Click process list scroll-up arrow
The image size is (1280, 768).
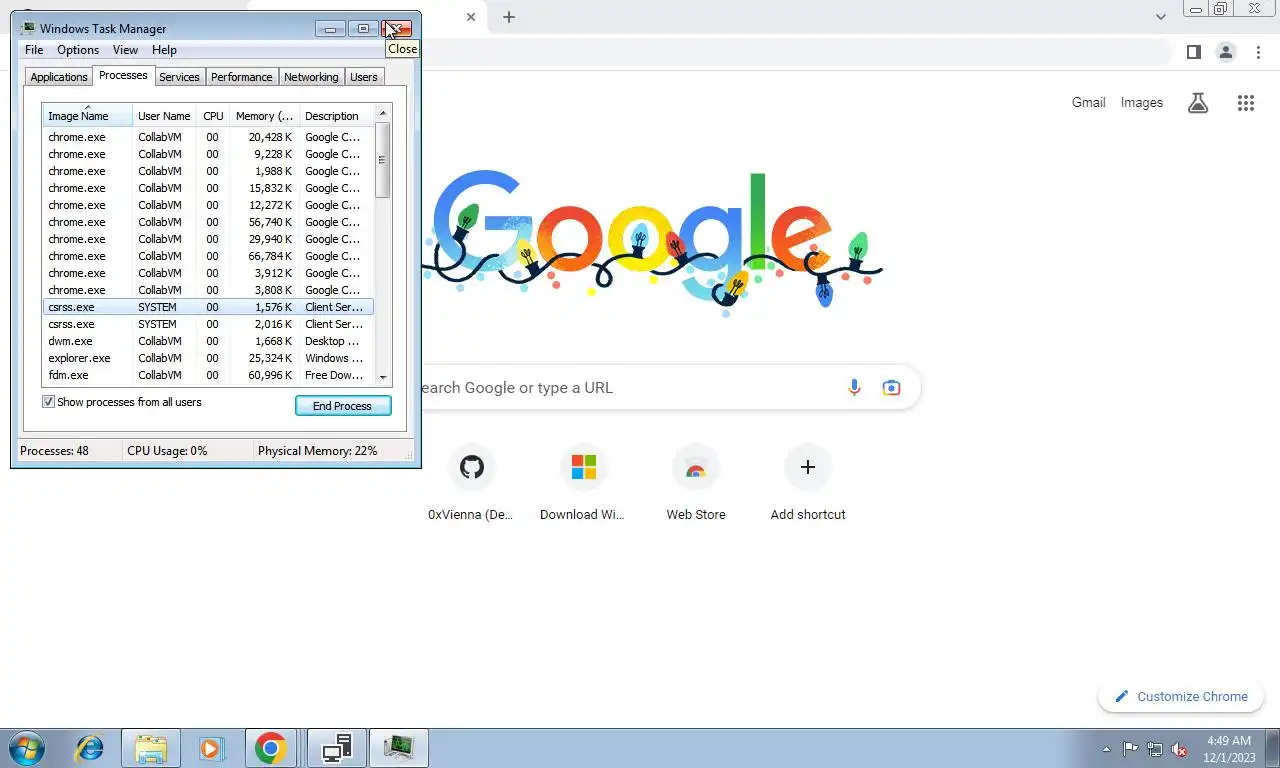[383, 113]
